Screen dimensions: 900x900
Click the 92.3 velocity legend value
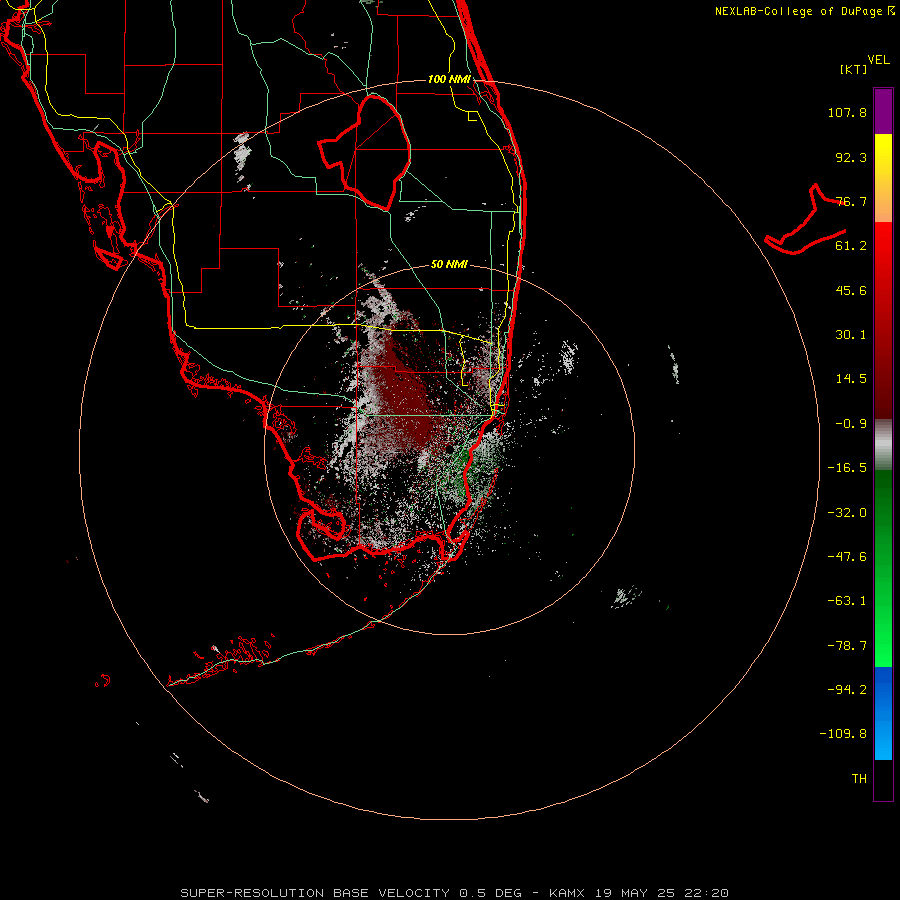(851, 157)
